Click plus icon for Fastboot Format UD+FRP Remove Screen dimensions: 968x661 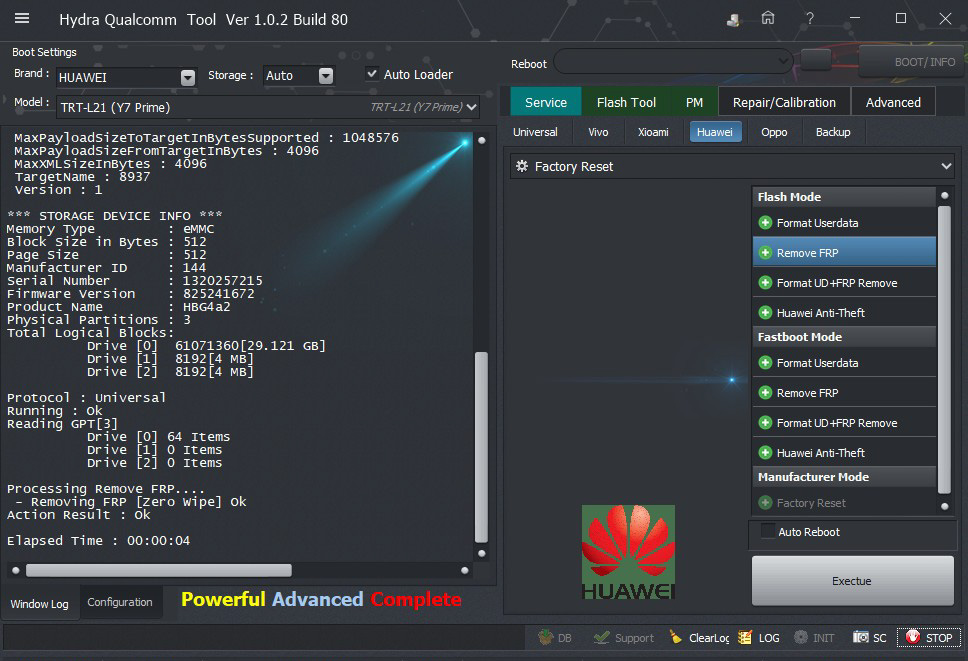pyautogui.click(x=766, y=423)
